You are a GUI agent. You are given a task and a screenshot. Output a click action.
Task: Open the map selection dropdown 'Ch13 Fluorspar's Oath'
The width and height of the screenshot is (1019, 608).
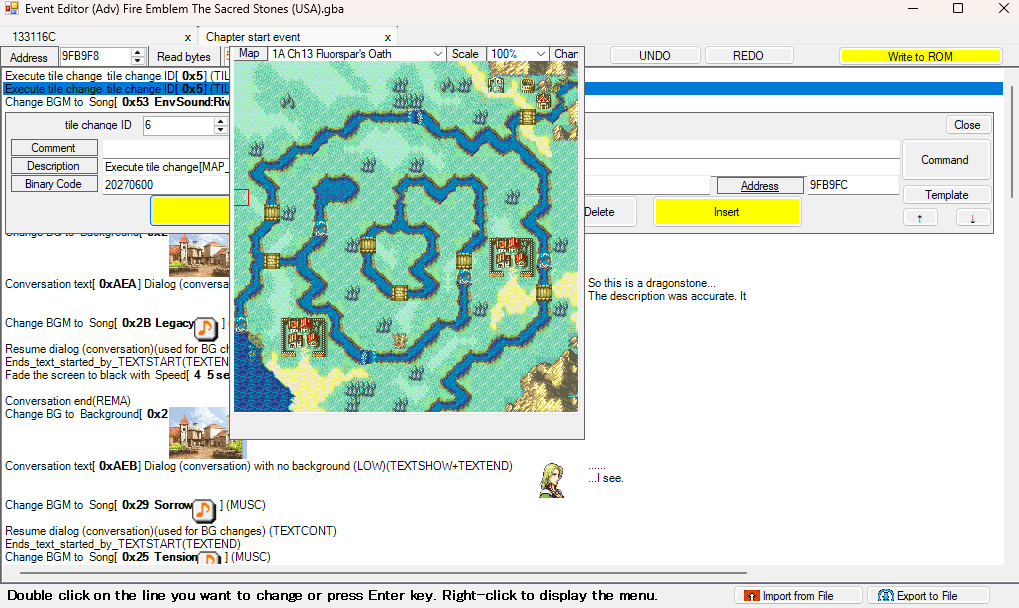point(357,54)
